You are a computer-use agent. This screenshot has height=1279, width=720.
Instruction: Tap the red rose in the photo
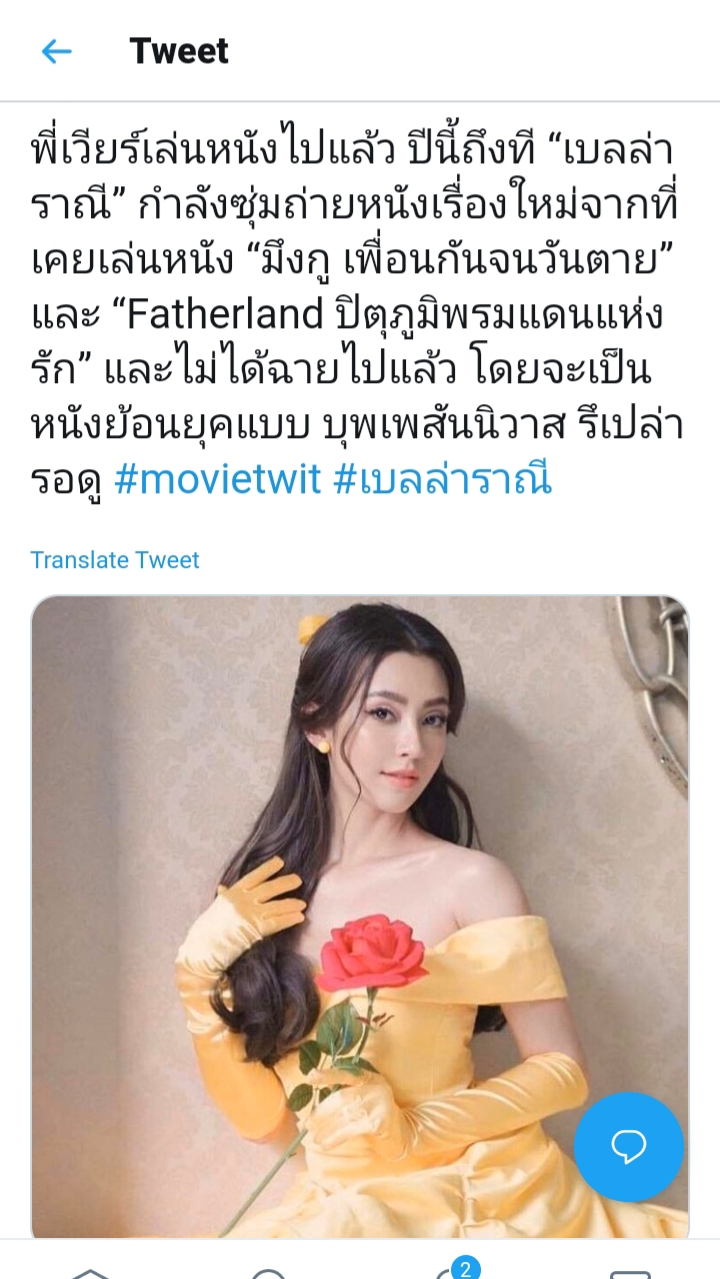click(x=371, y=952)
